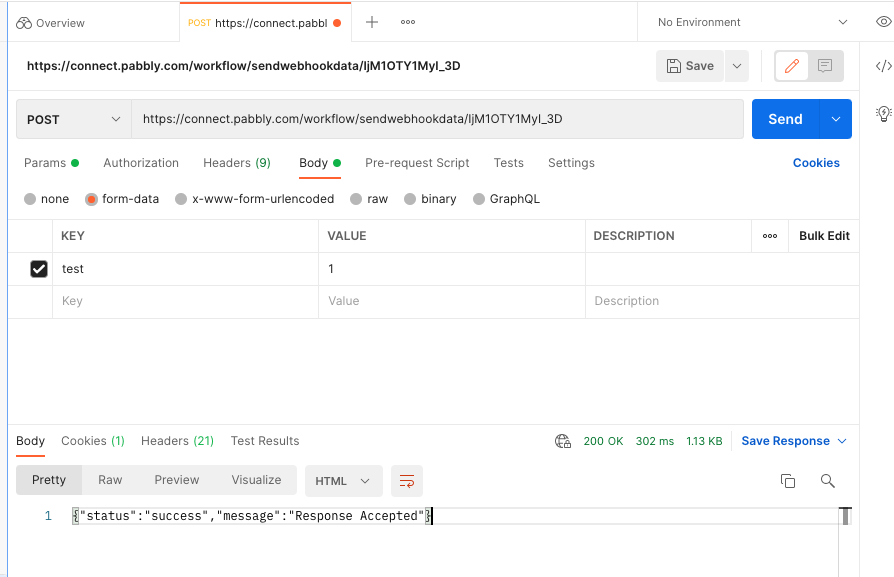Expand the Save Response chevron
This screenshot has width=894, height=577.
point(842,441)
